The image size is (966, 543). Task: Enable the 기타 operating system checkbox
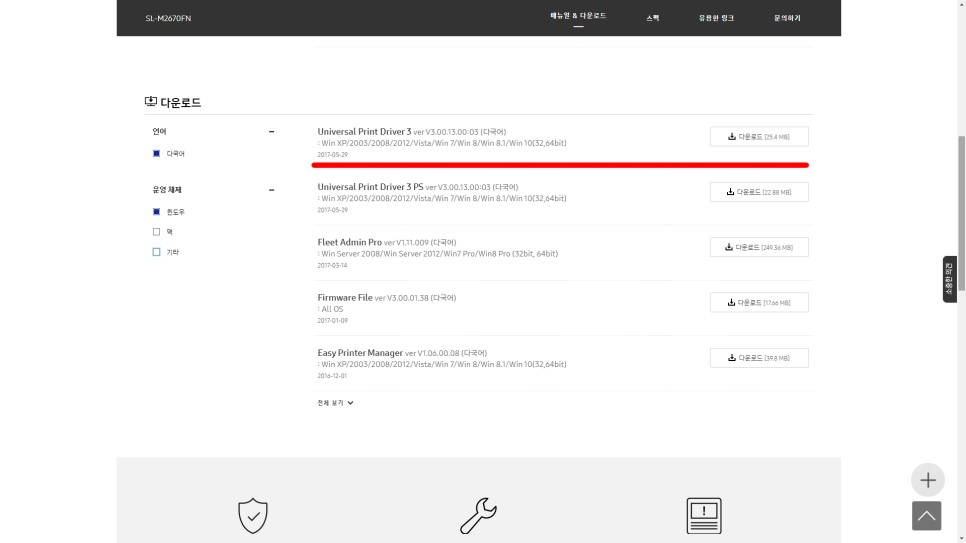click(156, 252)
